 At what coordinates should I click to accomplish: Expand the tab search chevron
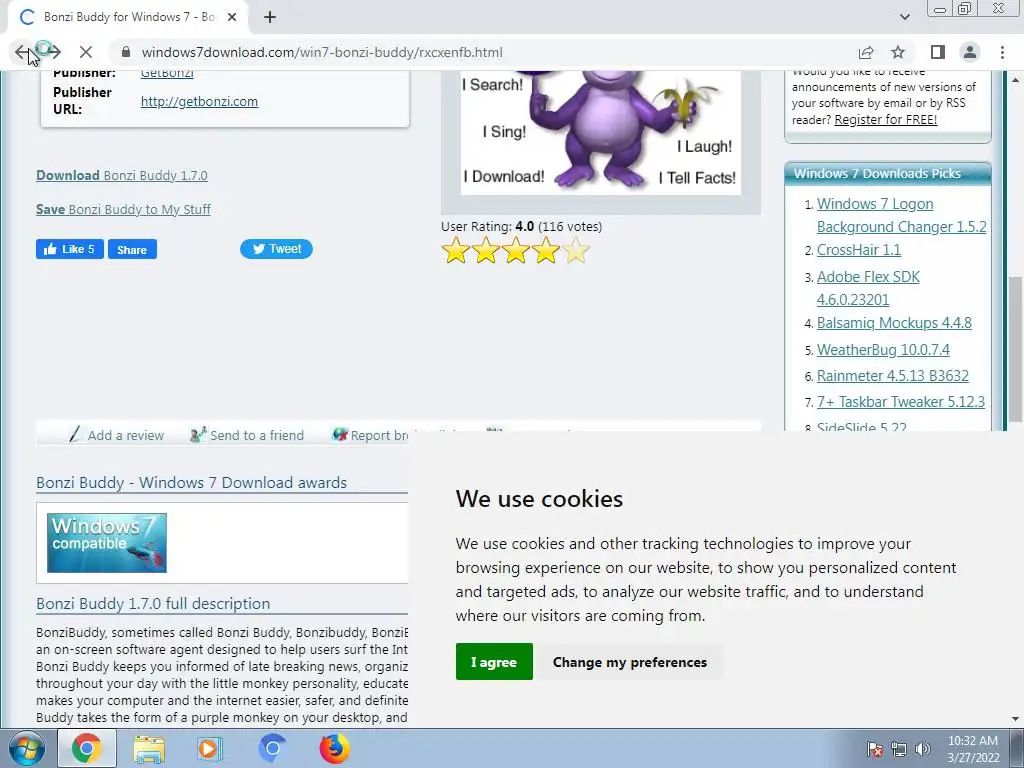(x=904, y=17)
